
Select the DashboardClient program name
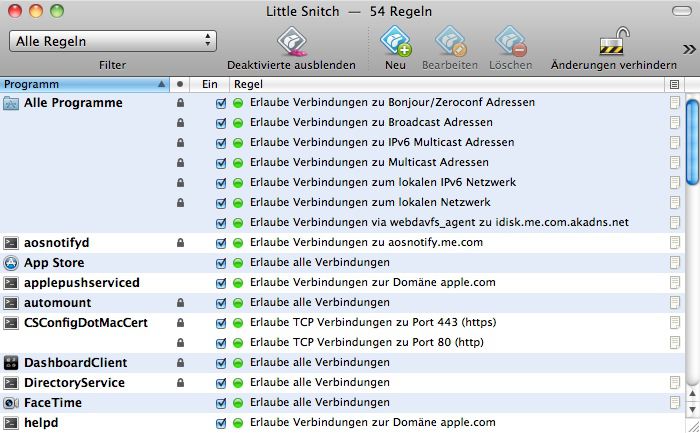pos(76,362)
